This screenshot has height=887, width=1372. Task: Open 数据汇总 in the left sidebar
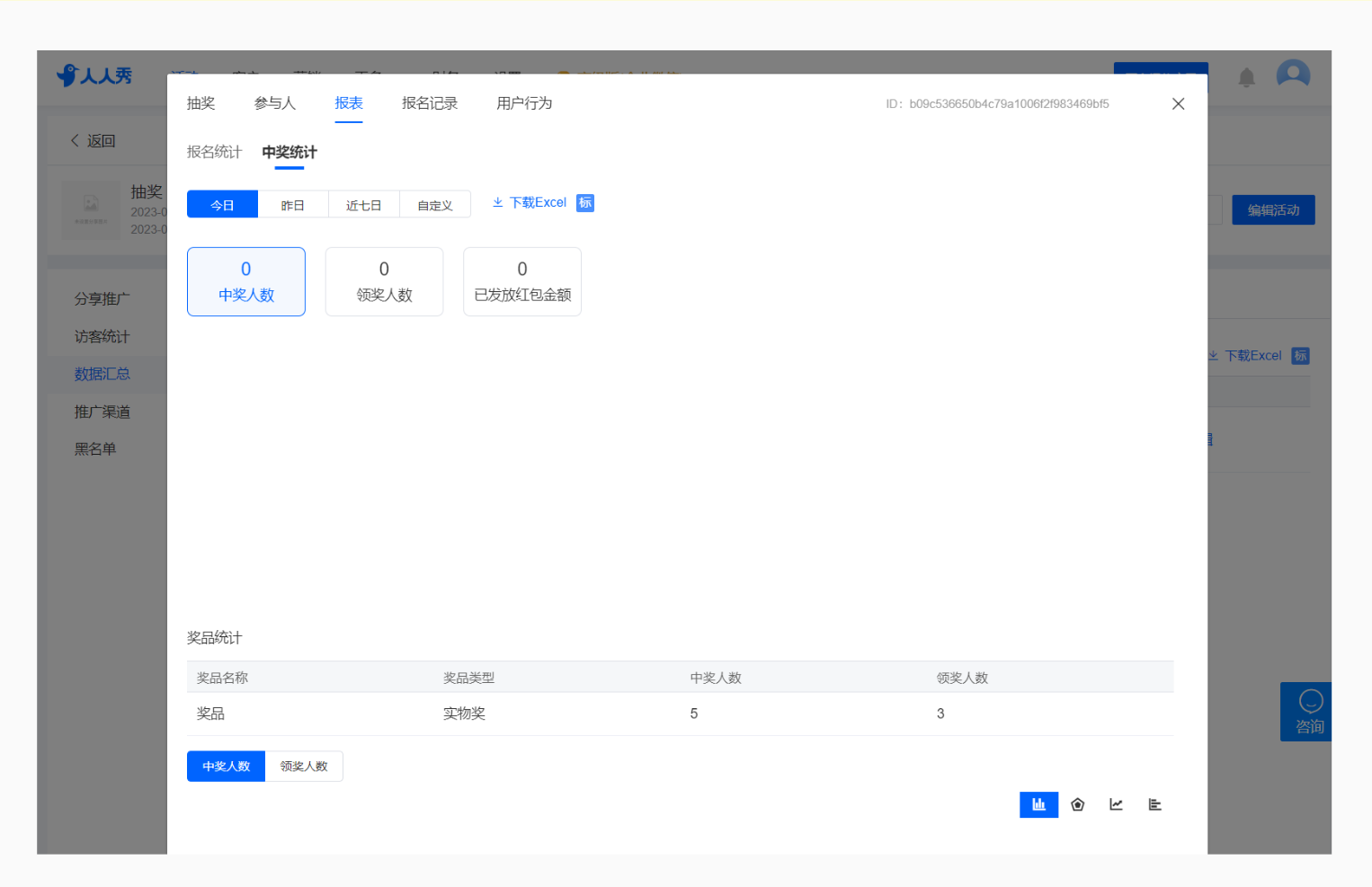pos(102,374)
